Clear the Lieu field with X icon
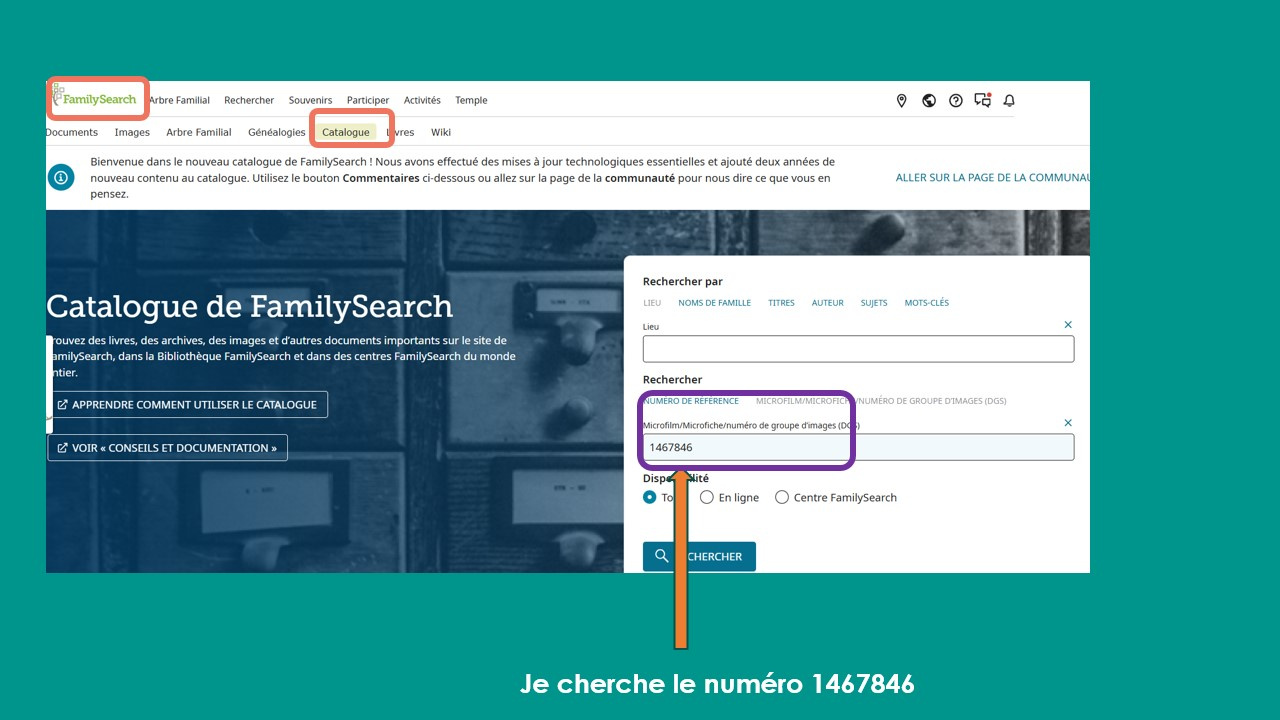The image size is (1280, 720). pyautogui.click(x=1068, y=325)
